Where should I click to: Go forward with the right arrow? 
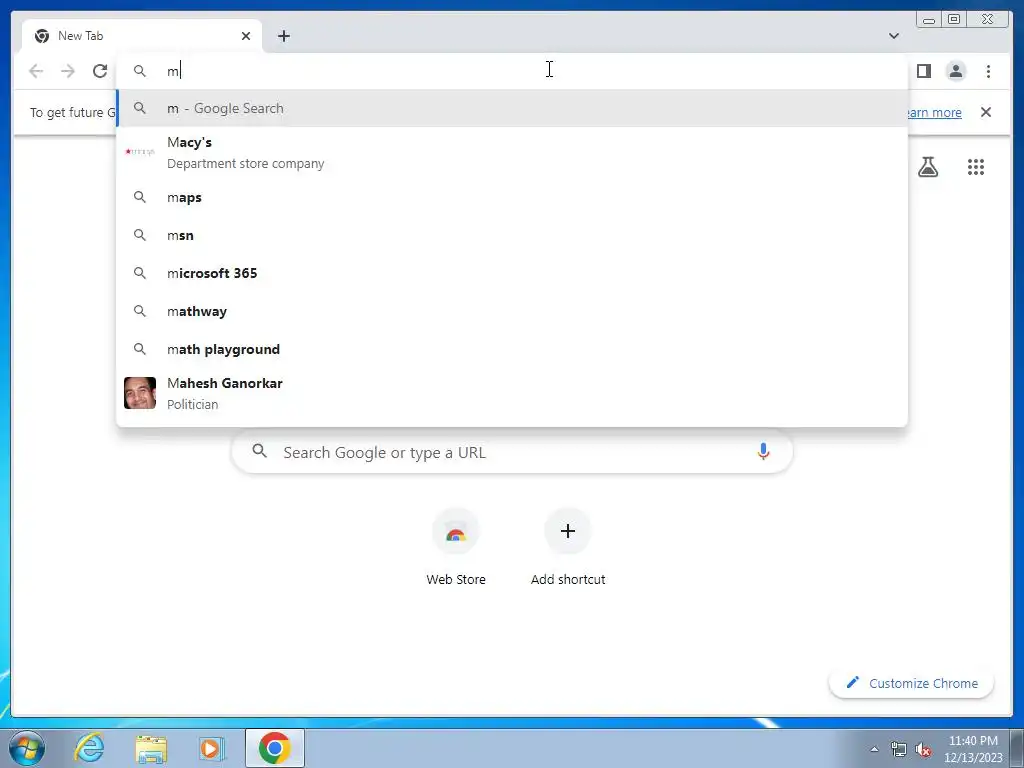pos(68,71)
